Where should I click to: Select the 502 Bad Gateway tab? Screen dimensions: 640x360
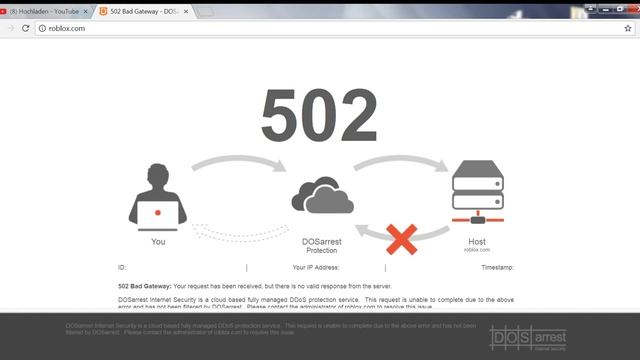(144, 11)
